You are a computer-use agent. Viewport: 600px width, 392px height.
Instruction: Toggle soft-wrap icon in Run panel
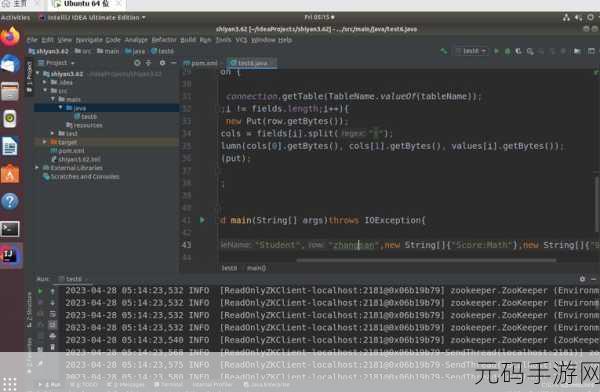(x=52, y=314)
